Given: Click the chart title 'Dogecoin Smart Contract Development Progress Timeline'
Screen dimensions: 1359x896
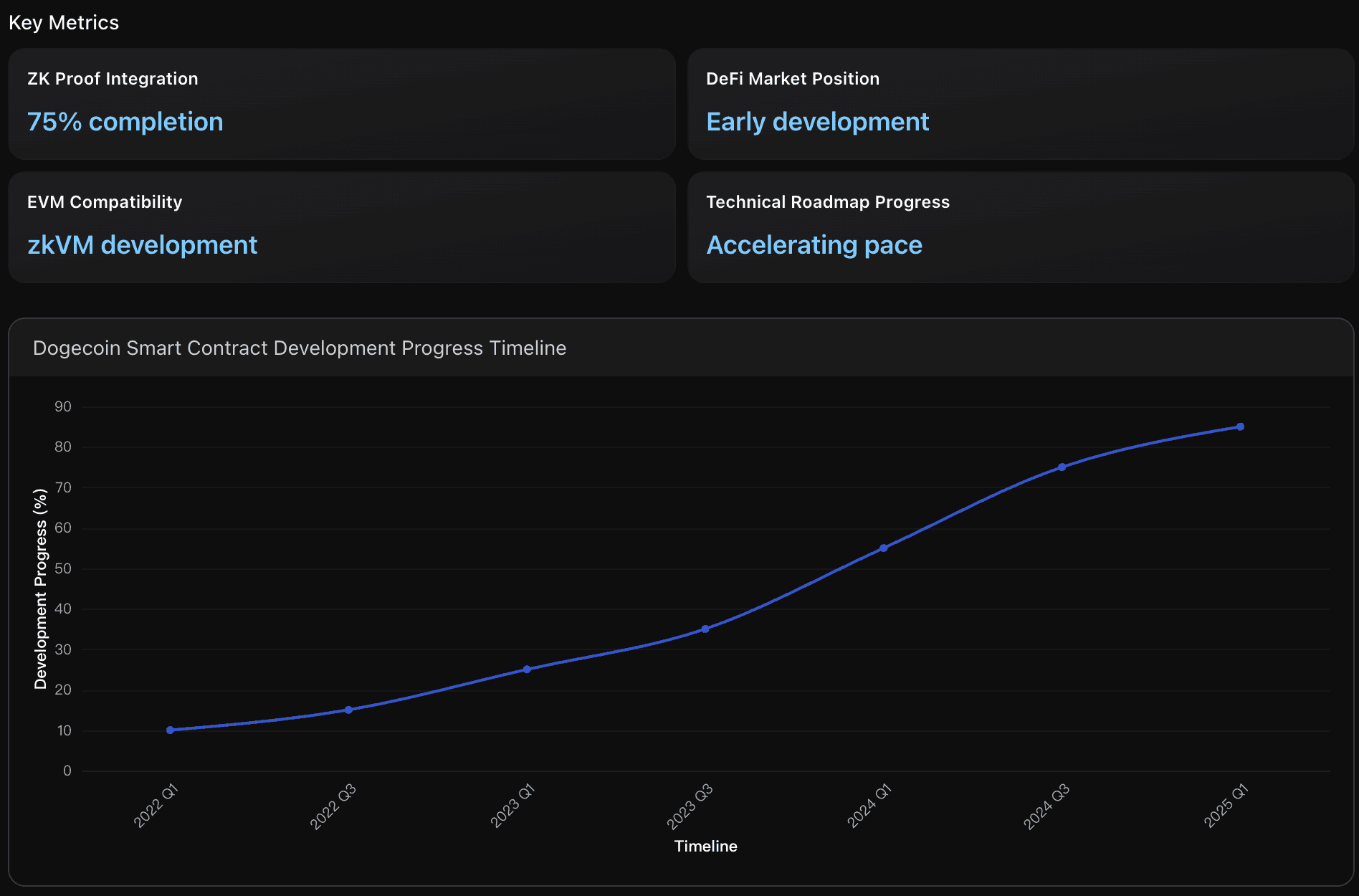Looking at the screenshot, I should pos(300,348).
